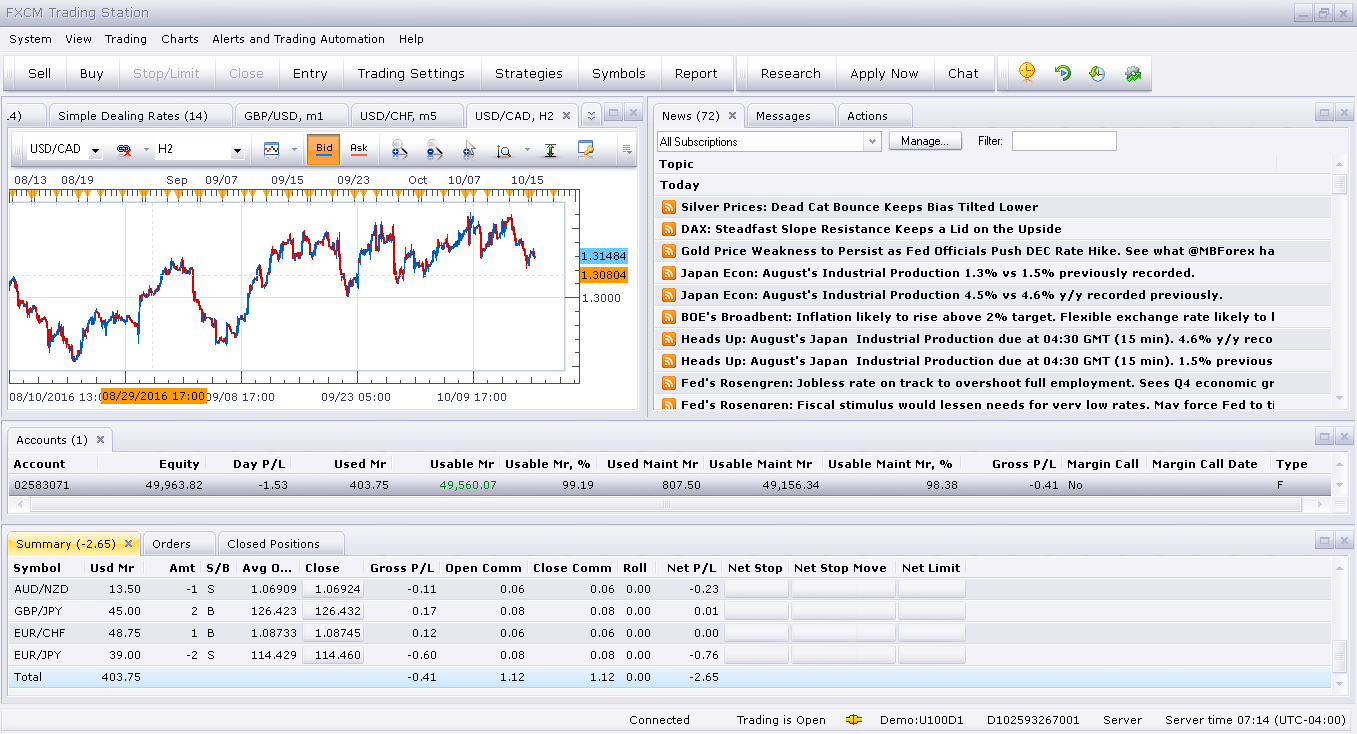Click Apply Now button
The image size is (1357, 734).
coord(884,73)
